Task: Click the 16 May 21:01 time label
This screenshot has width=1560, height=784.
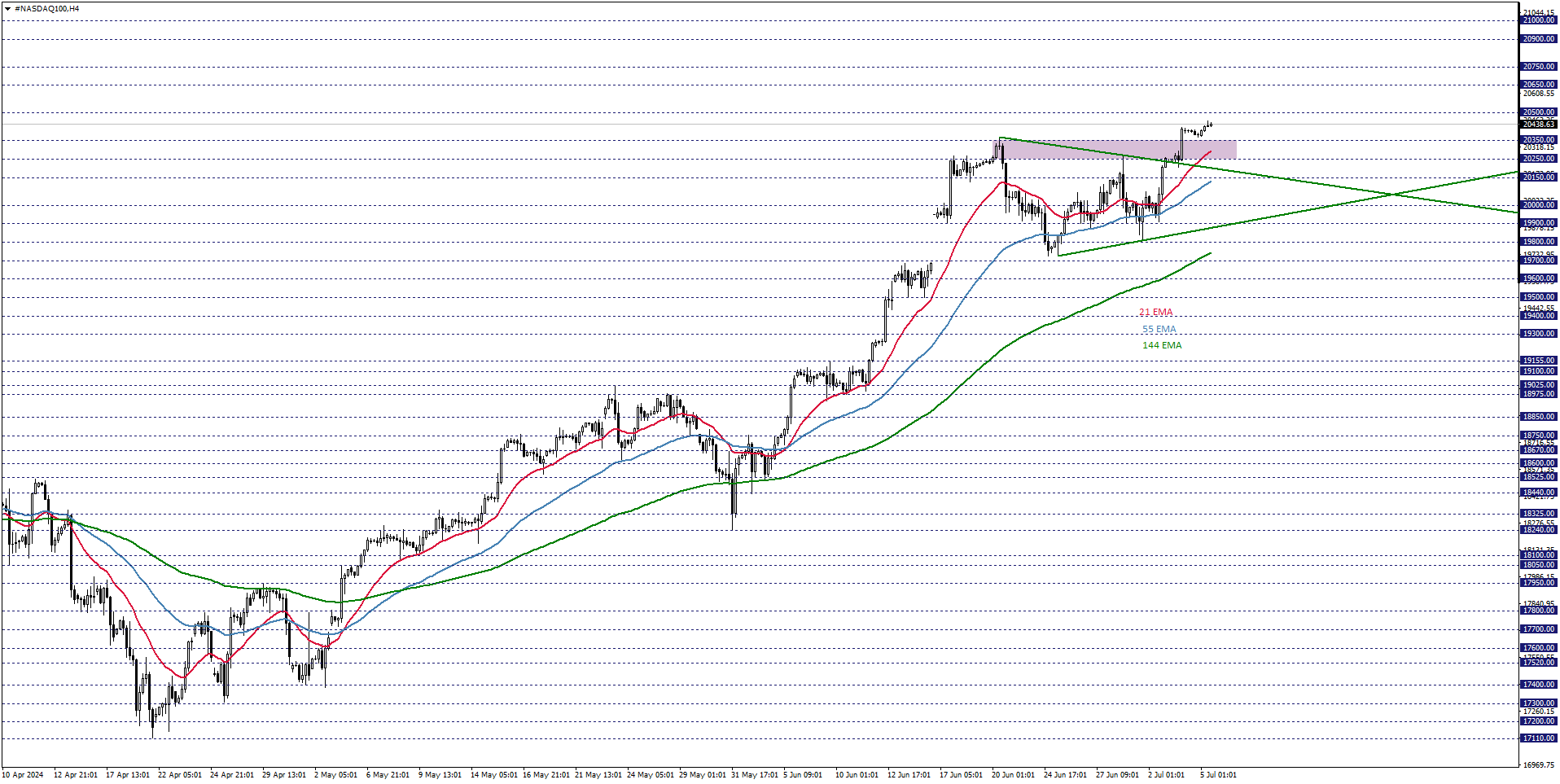Action: point(546,775)
